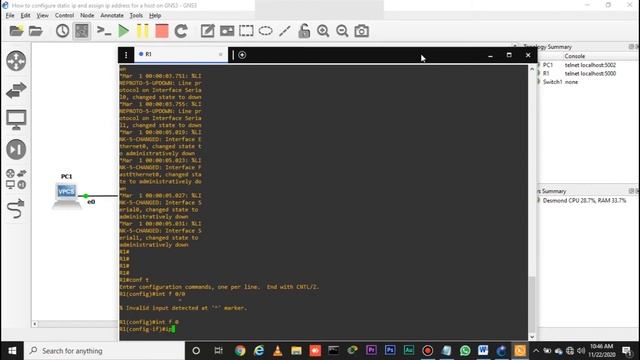Take a screenshot with camera icon
This screenshot has height=360, width=640.
[361, 31]
